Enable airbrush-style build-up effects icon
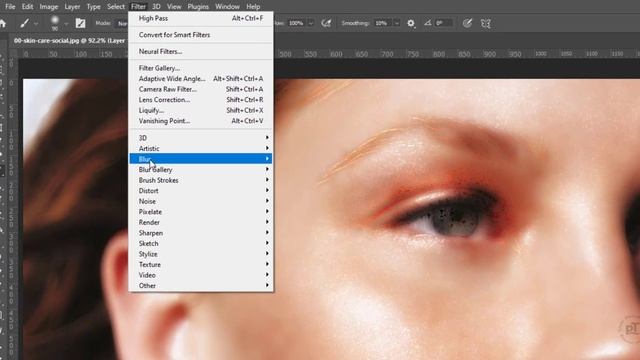This screenshot has height=360, width=640. 326,23
